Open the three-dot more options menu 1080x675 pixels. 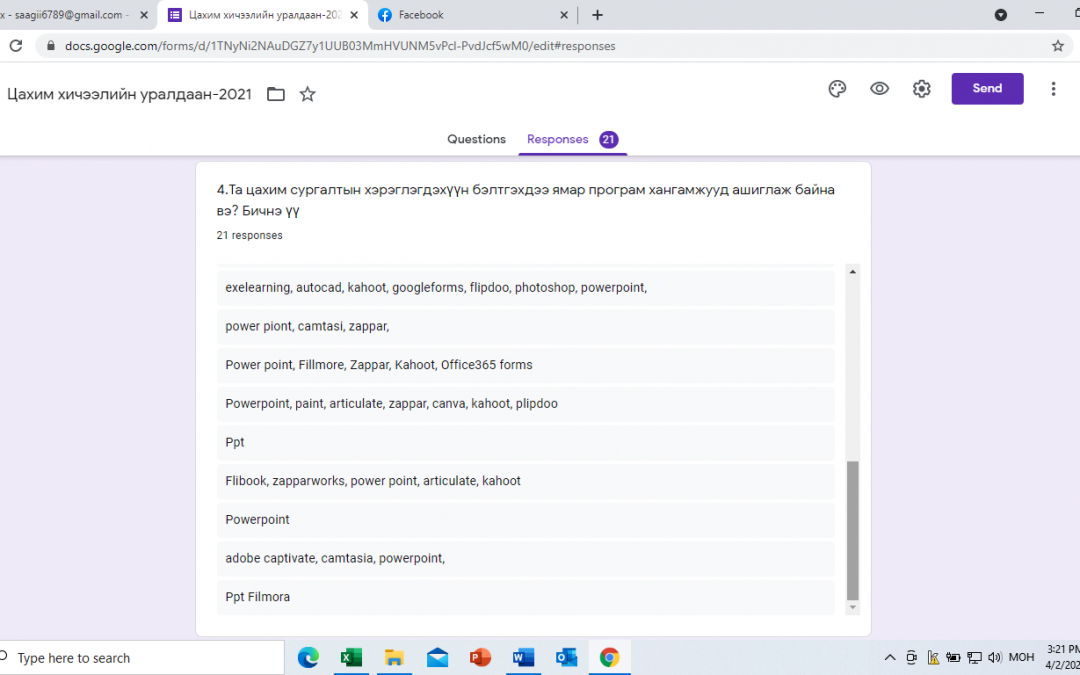coord(1053,89)
